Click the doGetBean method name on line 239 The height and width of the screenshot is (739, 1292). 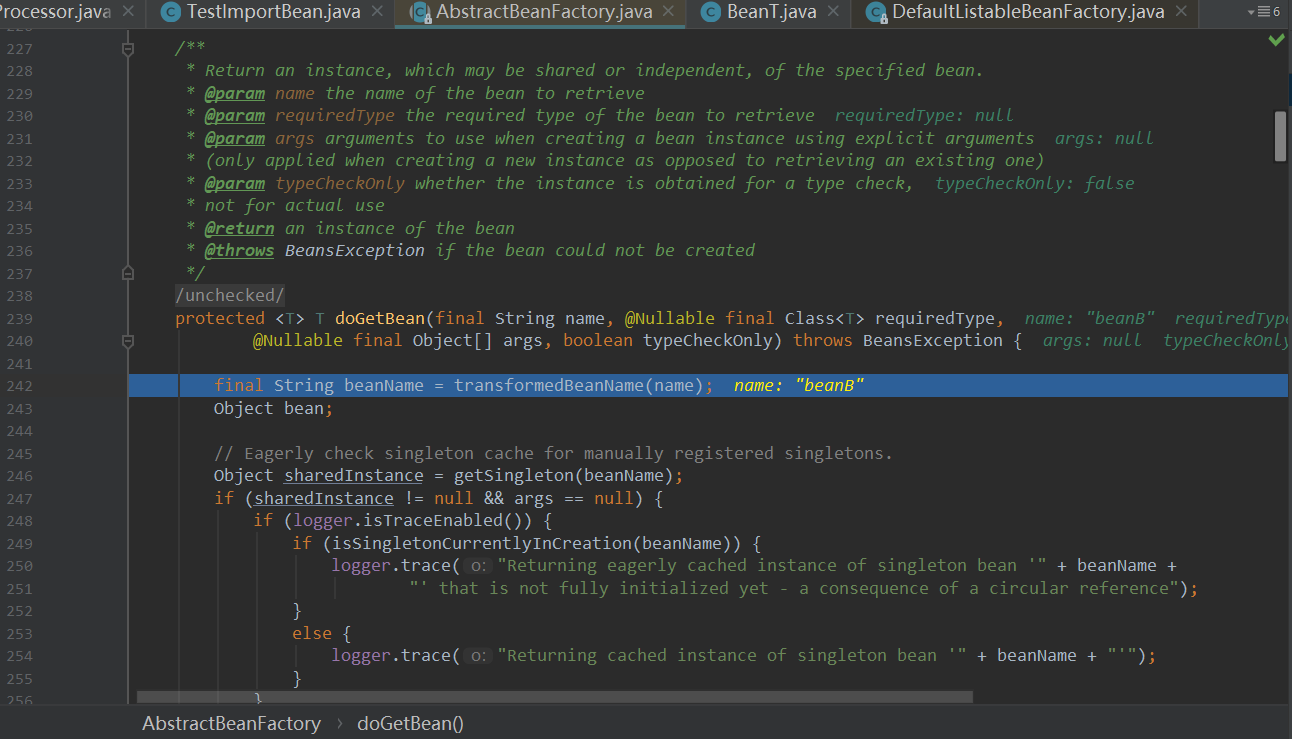point(379,318)
